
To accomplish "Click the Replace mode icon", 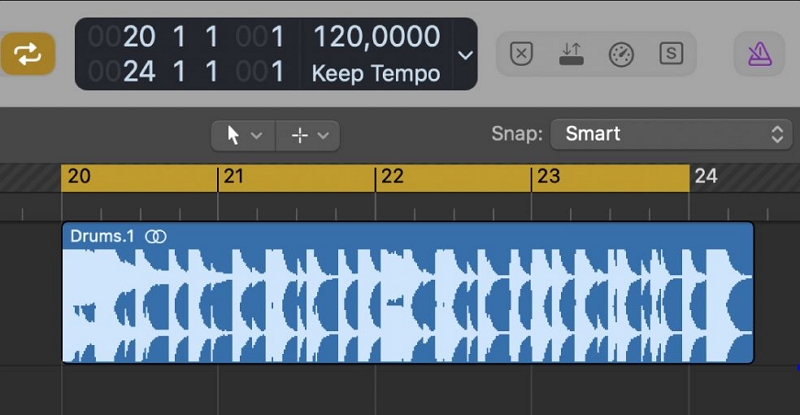I will (521, 54).
